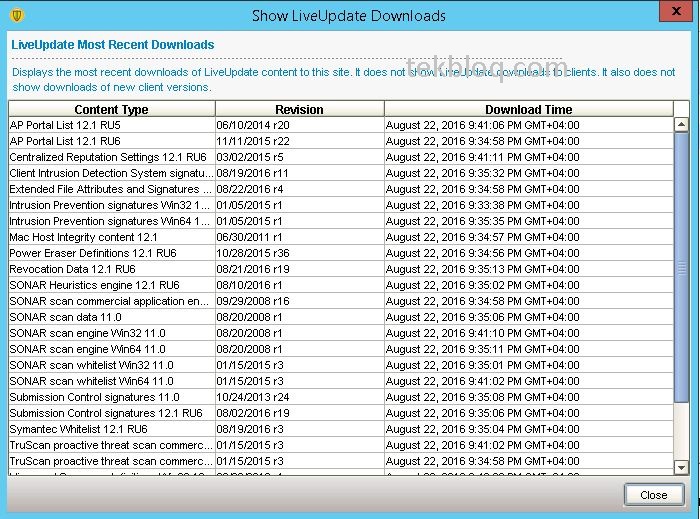The image size is (700, 519).
Task: Select Intrusion Prevention signatures Win32 row
Action: coord(341,205)
